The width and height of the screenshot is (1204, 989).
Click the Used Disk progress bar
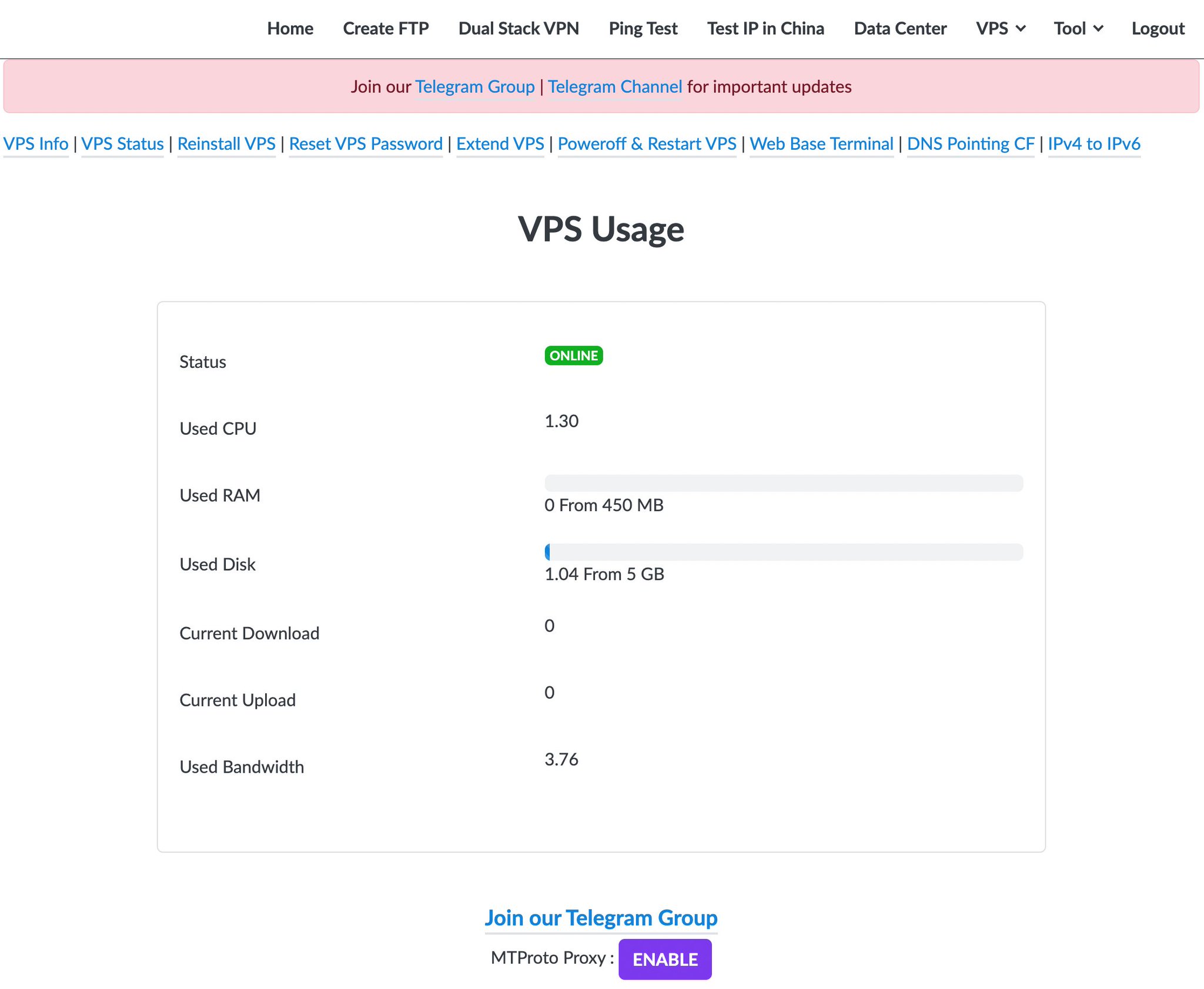784,552
